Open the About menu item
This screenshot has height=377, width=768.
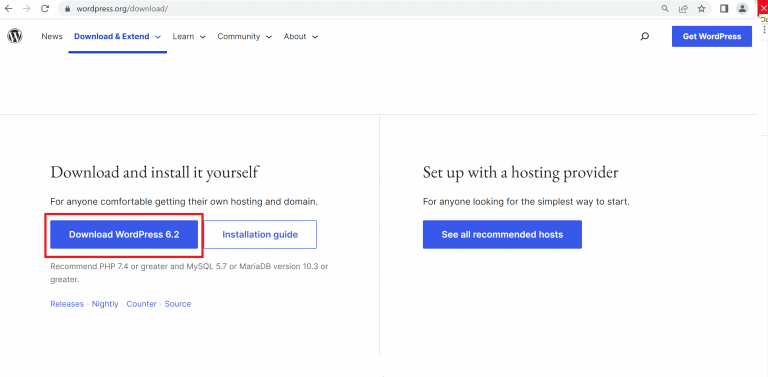pos(295,36)
